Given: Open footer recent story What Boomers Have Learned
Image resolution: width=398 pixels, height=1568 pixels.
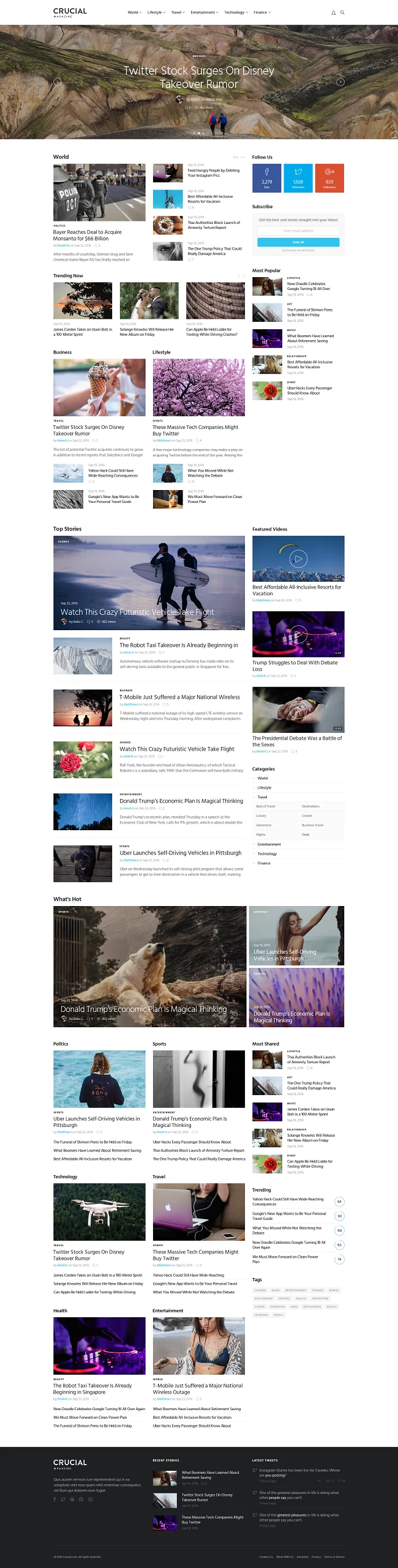Looking at the screenshot, I should (x=211, y=1475).
